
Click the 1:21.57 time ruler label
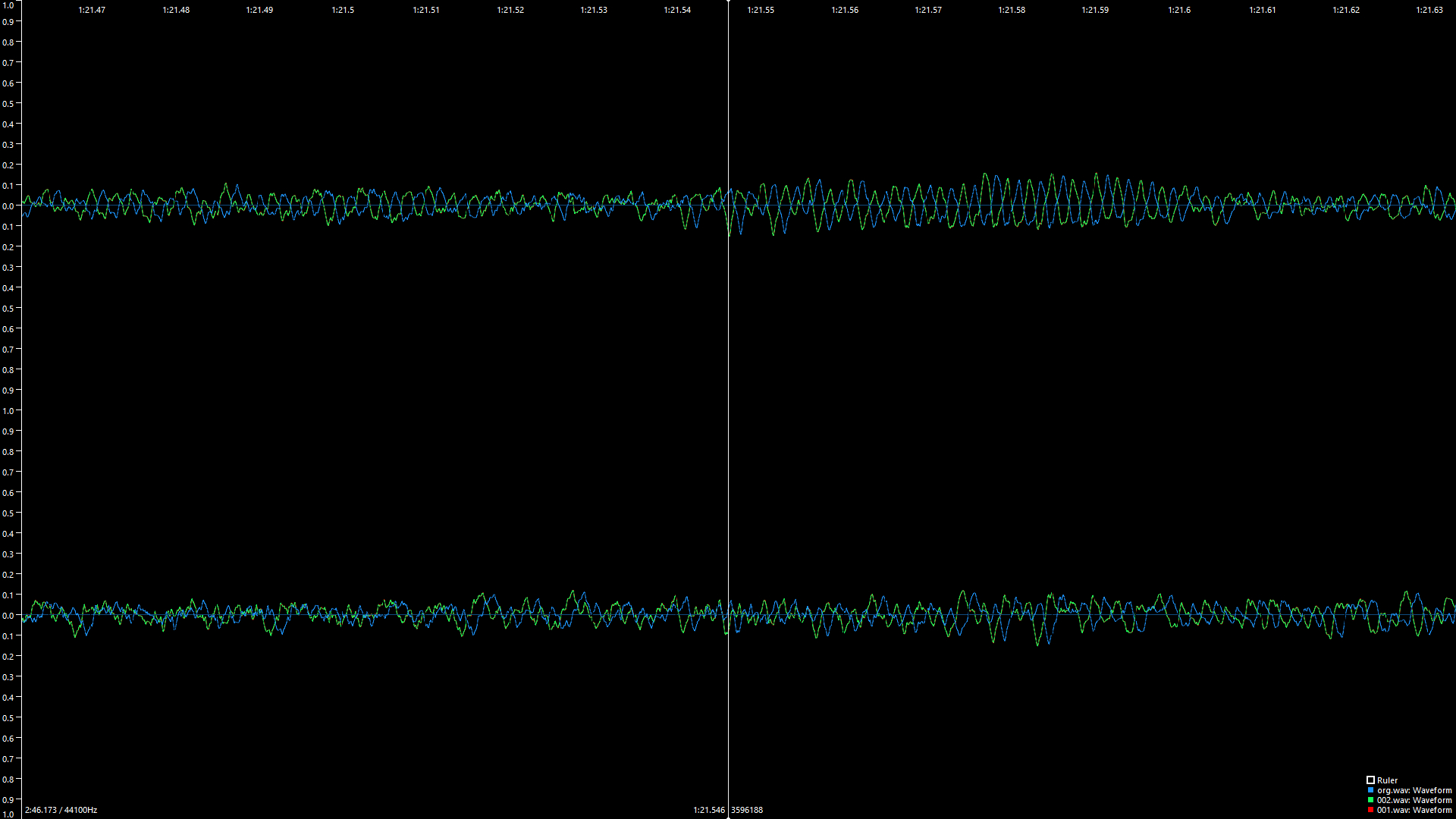pos(928,10)
